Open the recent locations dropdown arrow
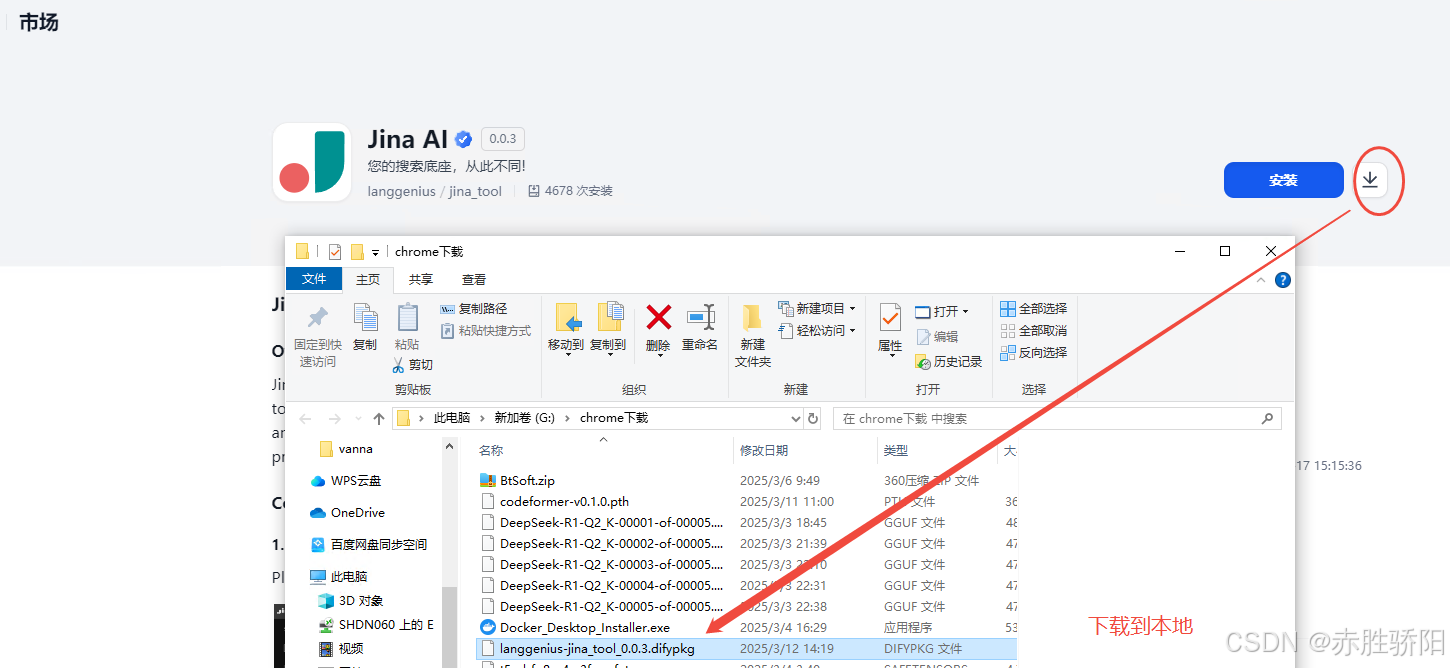The image size is (1450, 668). [x=358, y=420]
